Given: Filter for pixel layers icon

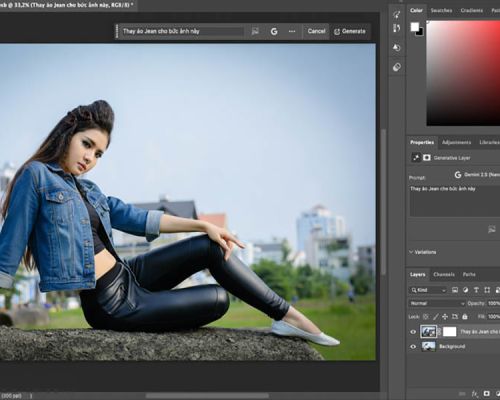Looking at the screenshot, I should (455, 290).
